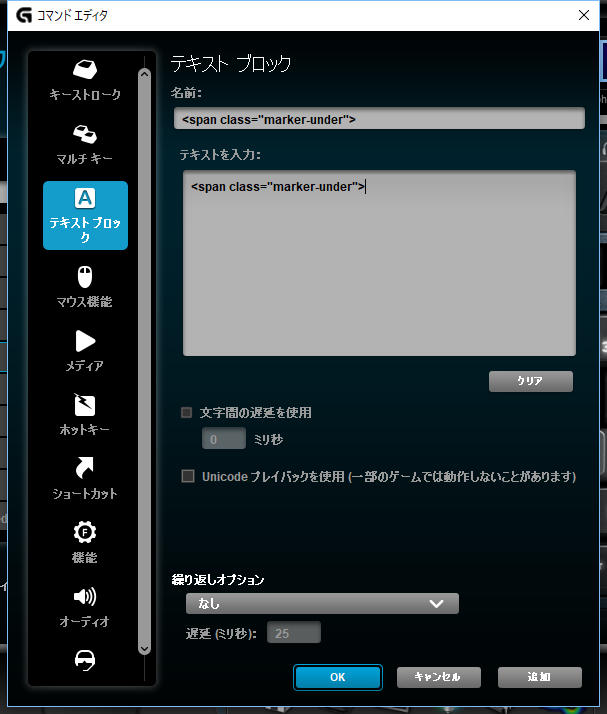Clear text with the クリア button
The width and height of the screenshot is (607, 714).
531,381
